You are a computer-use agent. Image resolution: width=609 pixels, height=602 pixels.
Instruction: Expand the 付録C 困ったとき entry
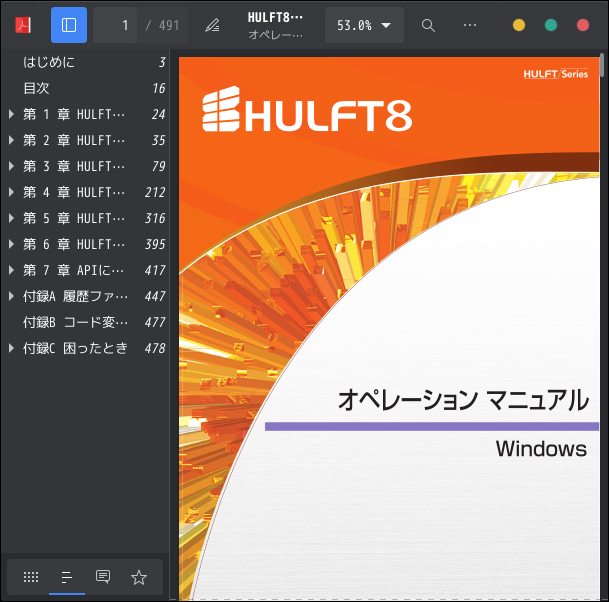(x=11, y=348)
